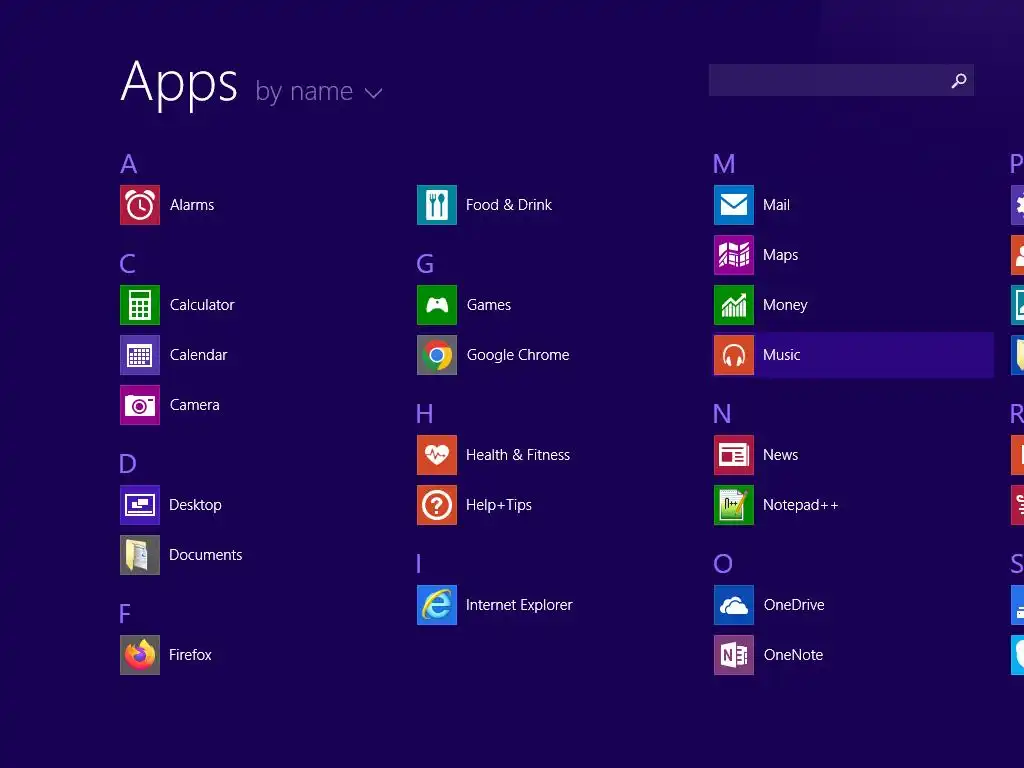Viewport: 1024px width, 768px height.
Task: Open the Food & Drink icon
Action: coord(437,205)
